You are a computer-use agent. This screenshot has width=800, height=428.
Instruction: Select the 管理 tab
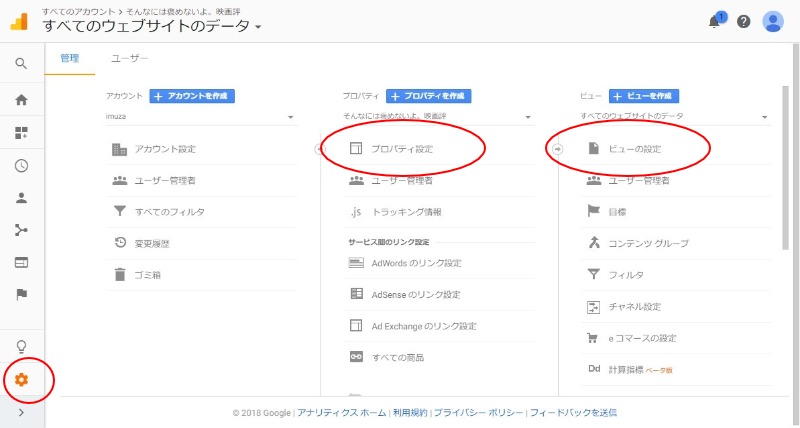[x=70, y=59]
